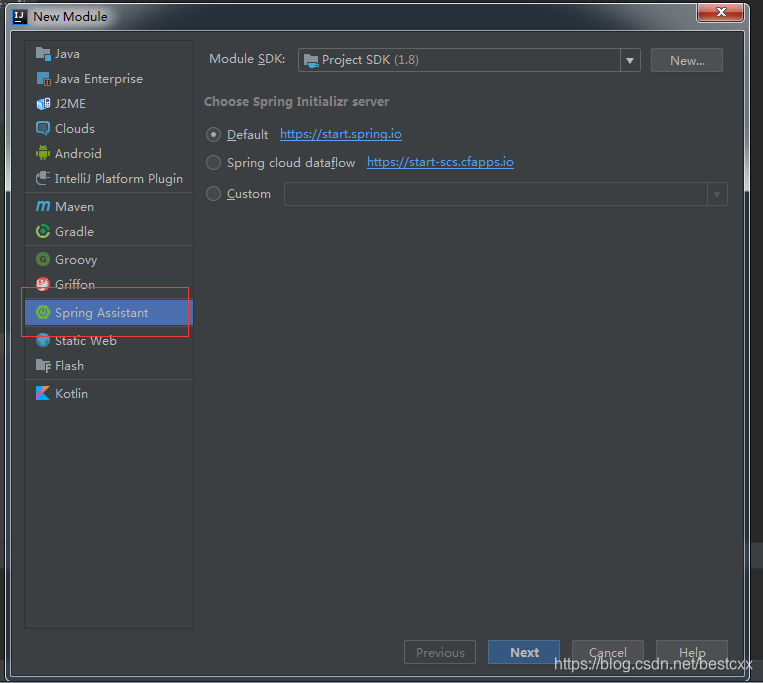Click the red Griffon icon
Image resolution: width=763 pixels, height=683 pixels.
pos(43,284)
